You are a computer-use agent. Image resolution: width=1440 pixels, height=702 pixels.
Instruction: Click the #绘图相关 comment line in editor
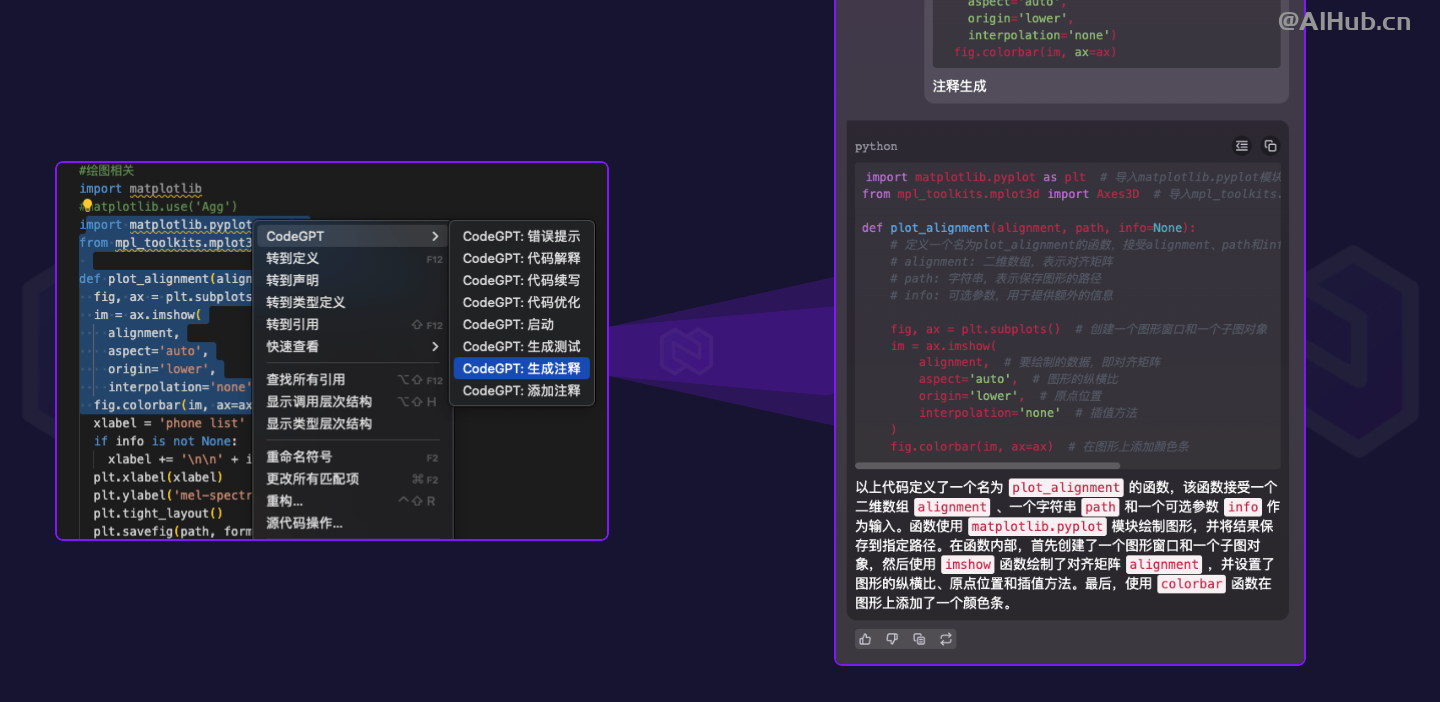(107, 171)
